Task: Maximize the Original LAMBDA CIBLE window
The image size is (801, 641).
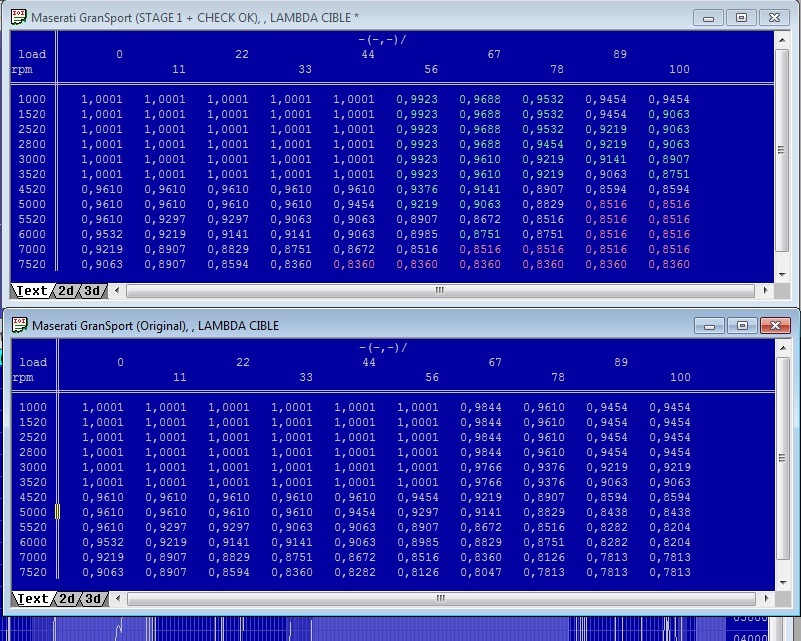Action: tap(742, 325)
